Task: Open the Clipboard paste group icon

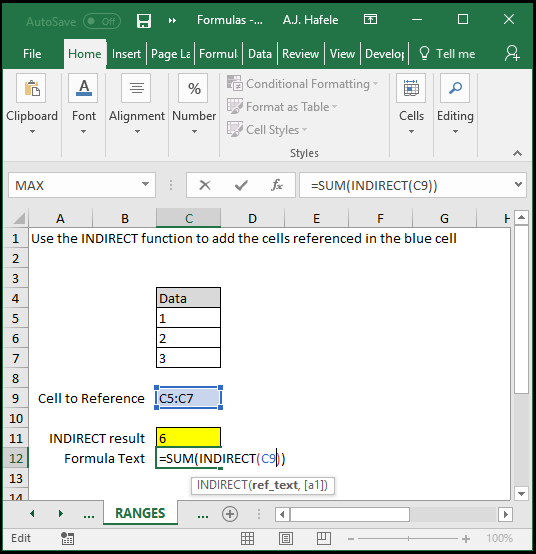Action: tap(31, 88)
